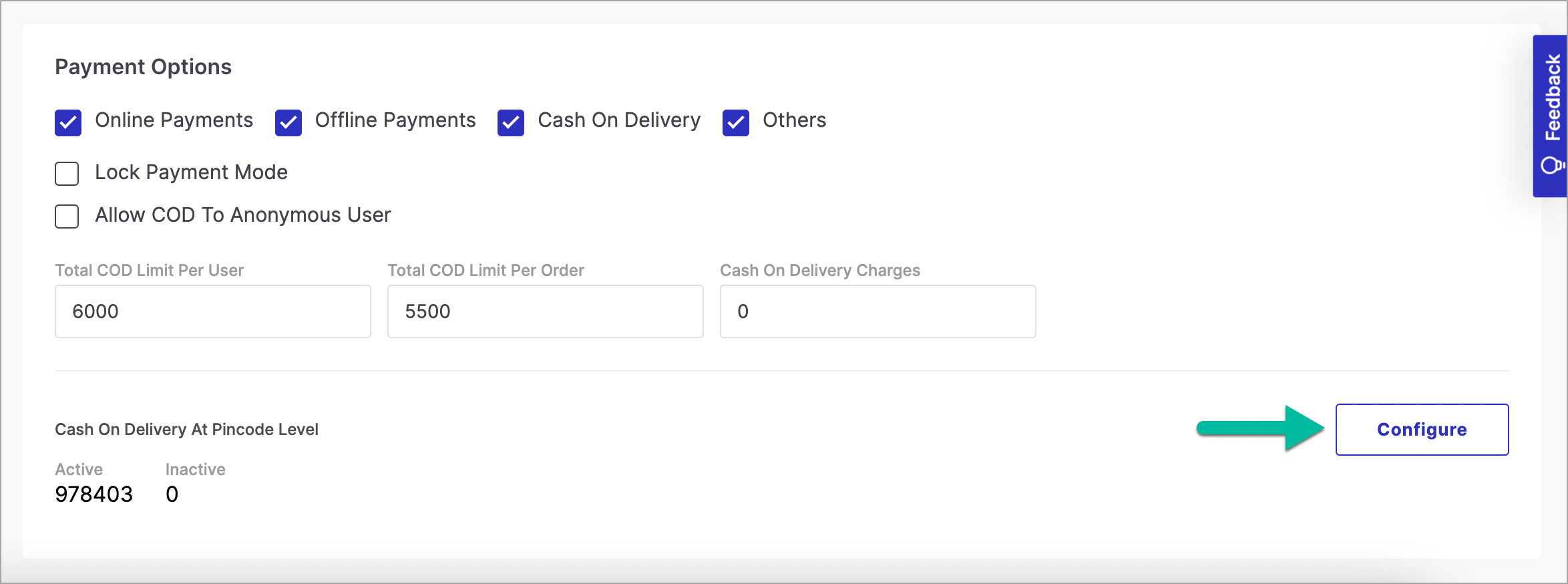
Task: Select the Cash On Delivery Charges input
Action: click(878, 311)
